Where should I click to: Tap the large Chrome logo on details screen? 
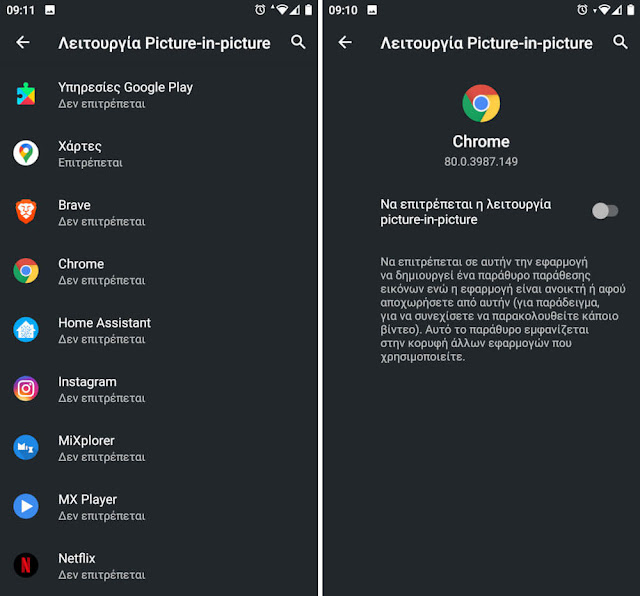point(481,103)
